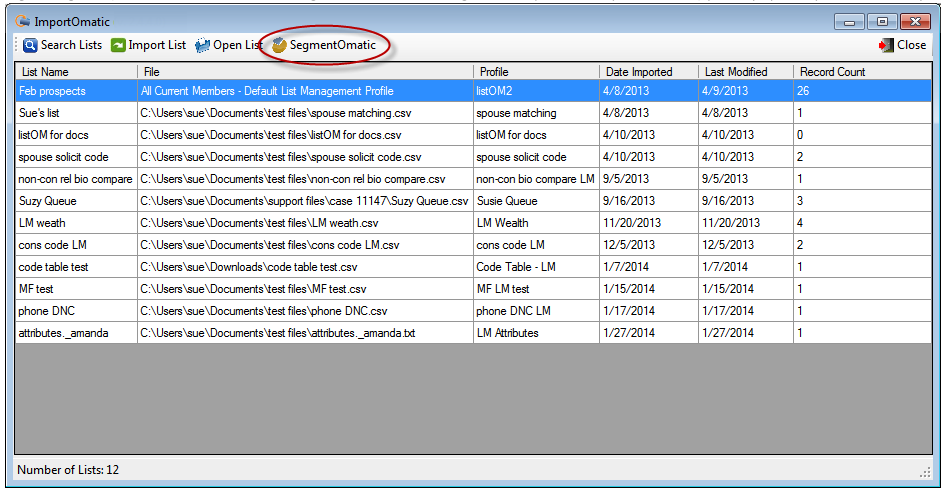
Task: Click the Open List icon
Action: click(x=202, y=45)
